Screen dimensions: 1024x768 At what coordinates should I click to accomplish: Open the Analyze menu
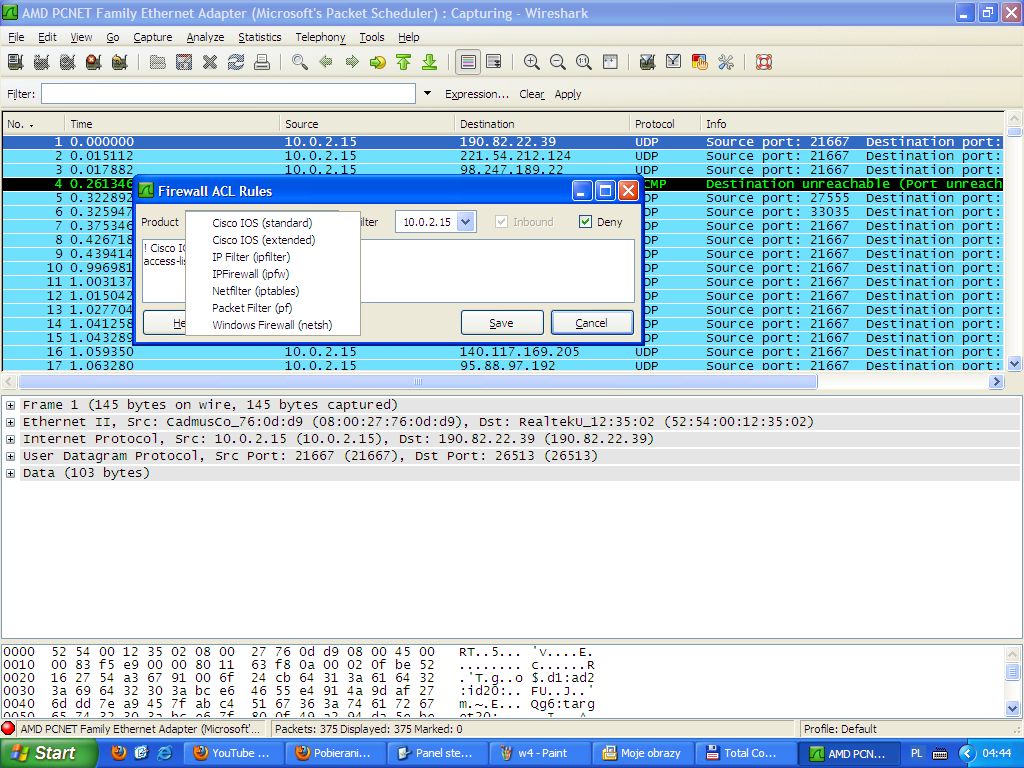click(205, 37)
